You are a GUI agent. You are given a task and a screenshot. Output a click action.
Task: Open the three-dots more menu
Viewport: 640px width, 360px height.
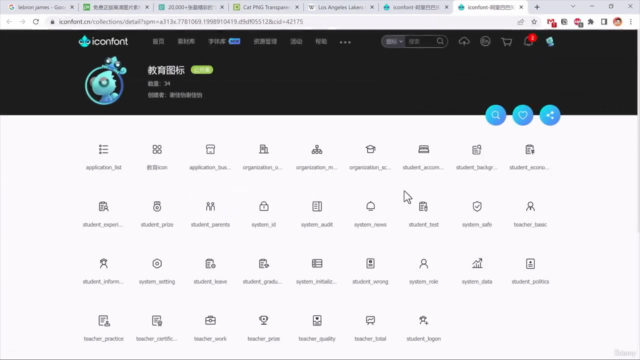pyautogui.click(x=345, y=42)
